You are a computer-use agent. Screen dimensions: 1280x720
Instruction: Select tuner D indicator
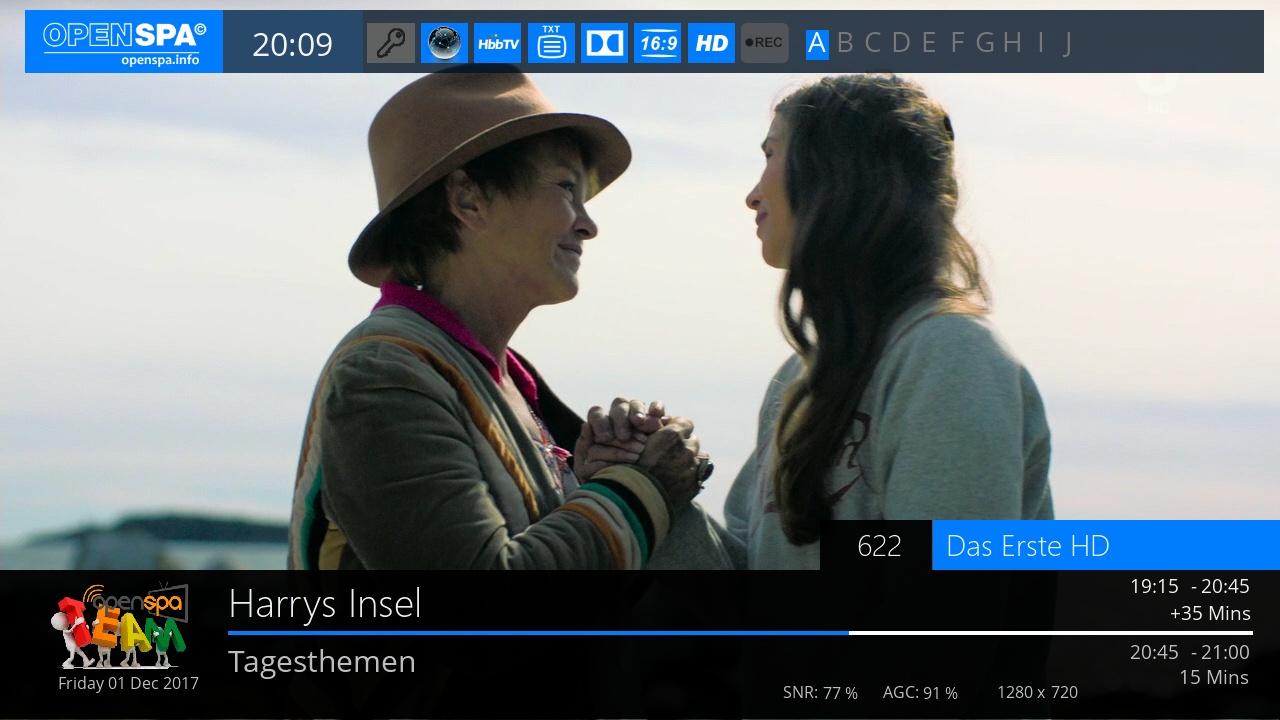pos(901,43)
